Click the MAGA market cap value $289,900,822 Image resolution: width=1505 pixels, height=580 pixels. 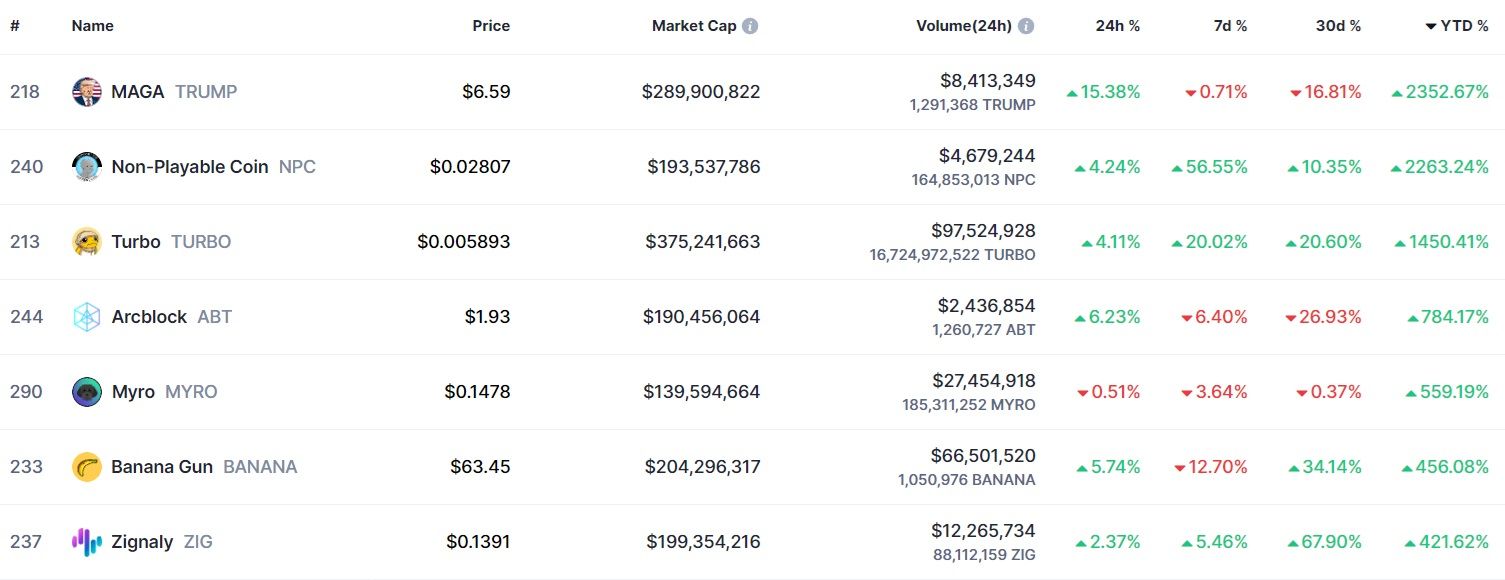[701, 92]
